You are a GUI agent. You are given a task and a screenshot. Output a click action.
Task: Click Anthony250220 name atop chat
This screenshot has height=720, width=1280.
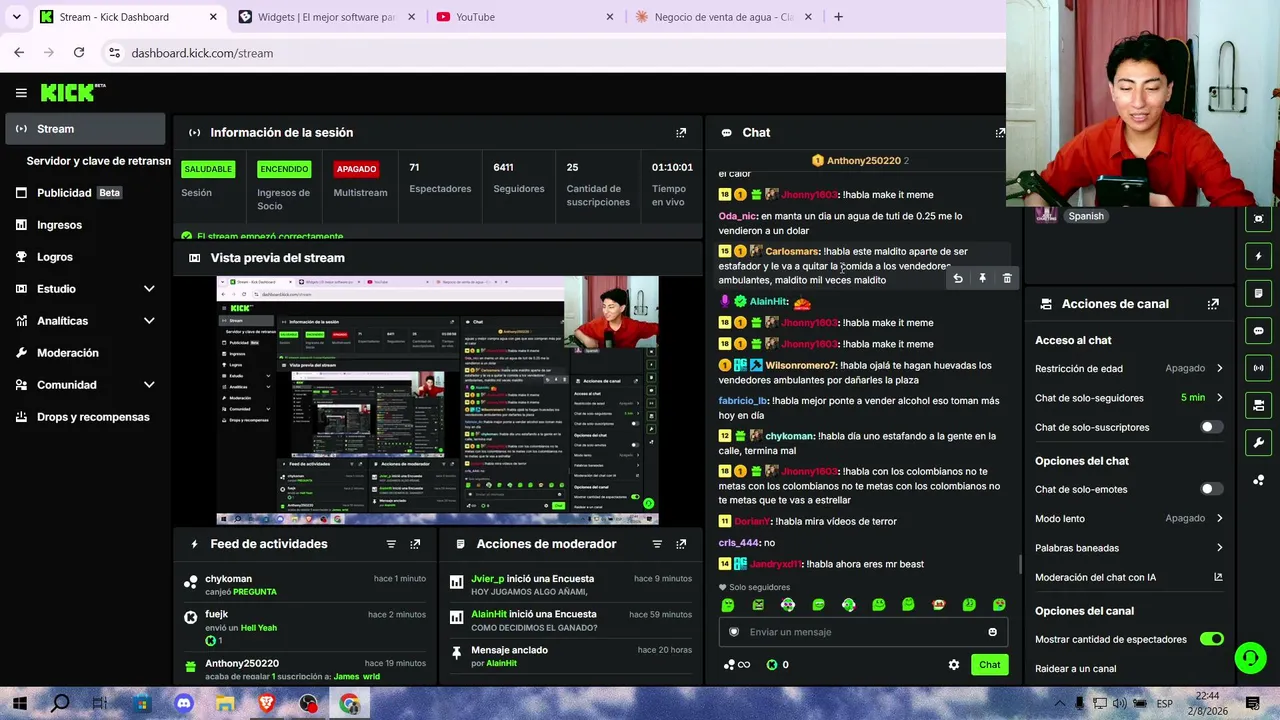863,160
